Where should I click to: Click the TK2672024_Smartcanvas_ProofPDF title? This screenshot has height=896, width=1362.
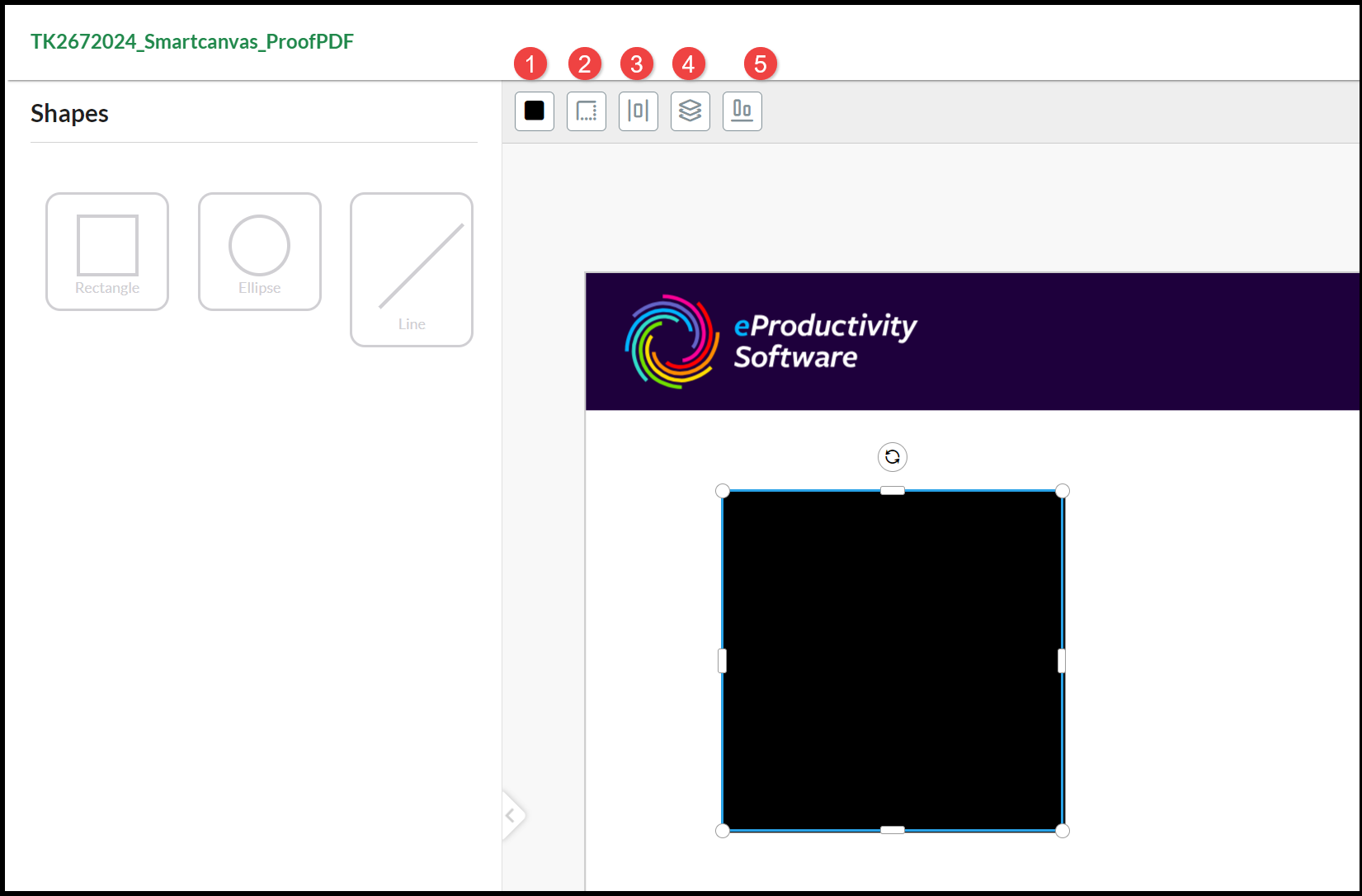192,42
